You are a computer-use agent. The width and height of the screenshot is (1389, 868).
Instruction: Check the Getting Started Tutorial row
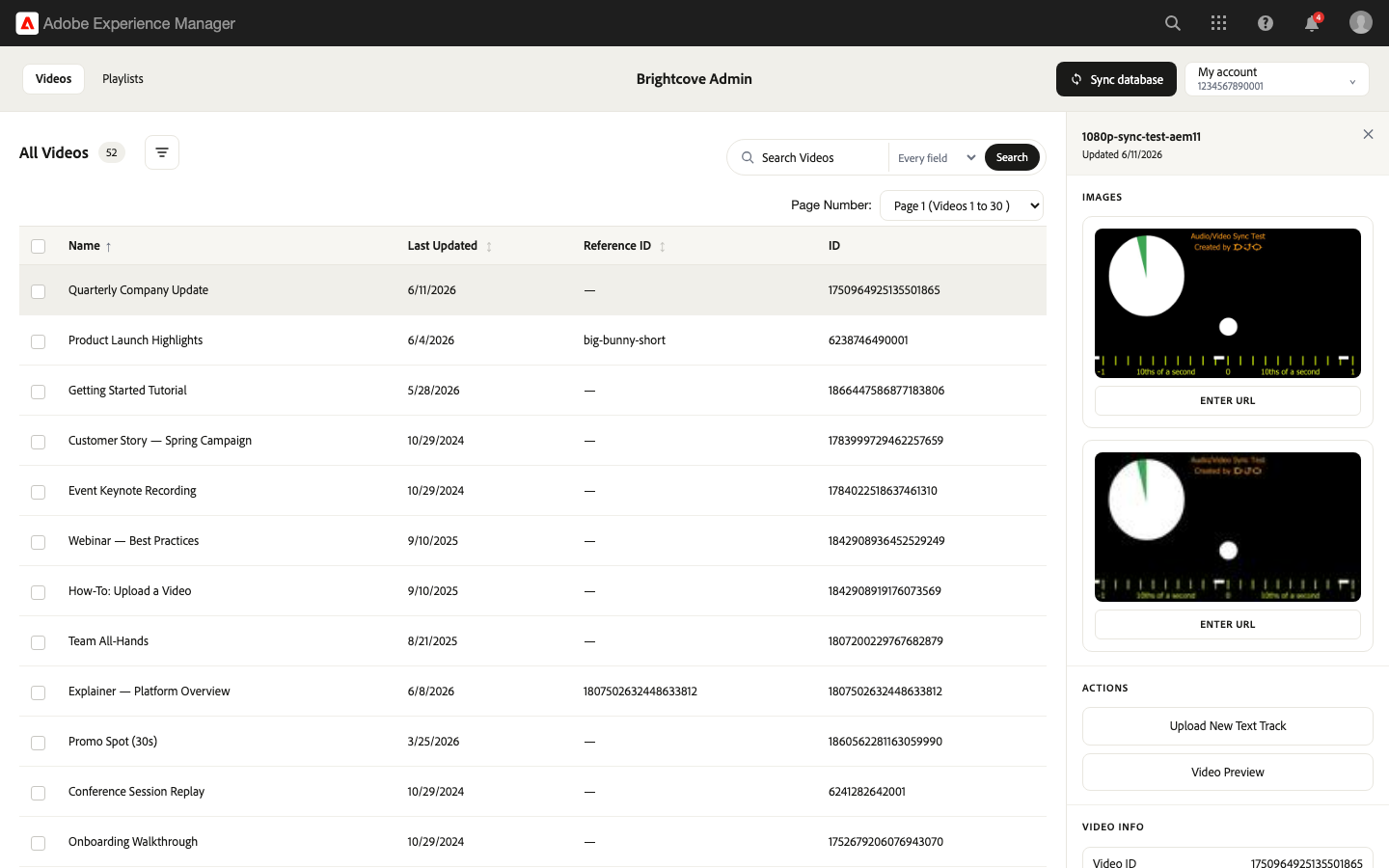(x=39, y=392)
